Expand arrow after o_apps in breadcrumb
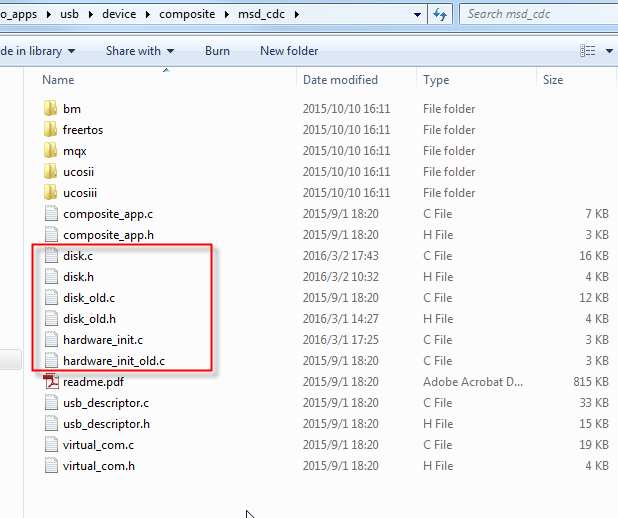 (x=48, y=15)
